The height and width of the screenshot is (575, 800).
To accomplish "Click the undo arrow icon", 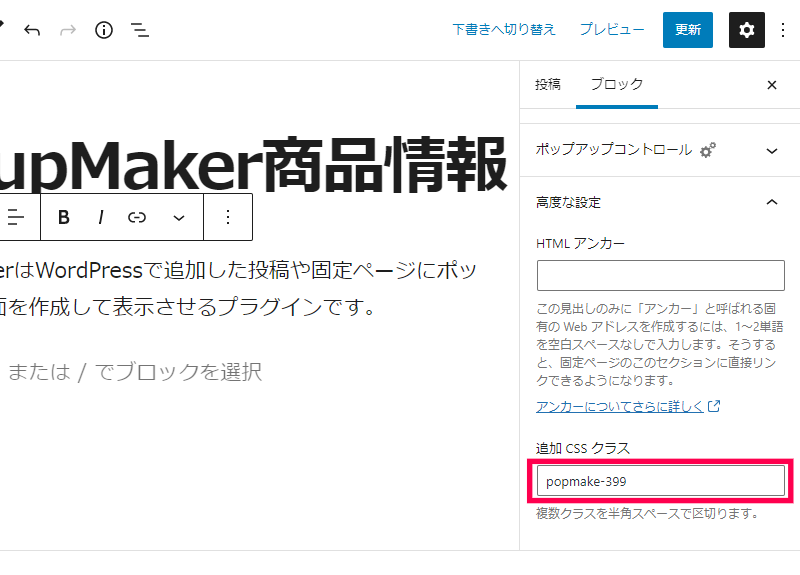I will pos(32,30).
